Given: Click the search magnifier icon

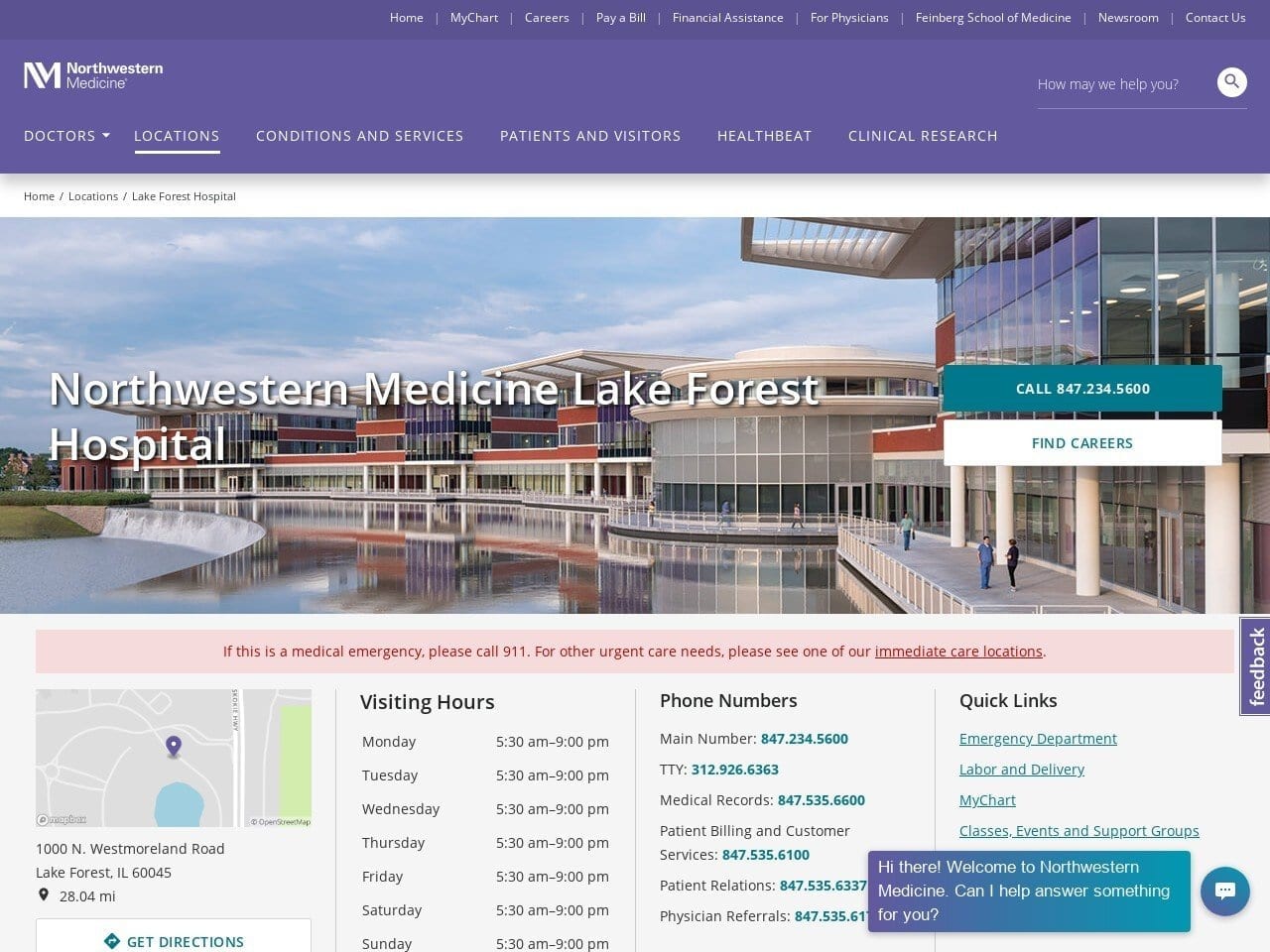Looking at the screenshot, I should pyautogui.click(x=1231, y=82).
